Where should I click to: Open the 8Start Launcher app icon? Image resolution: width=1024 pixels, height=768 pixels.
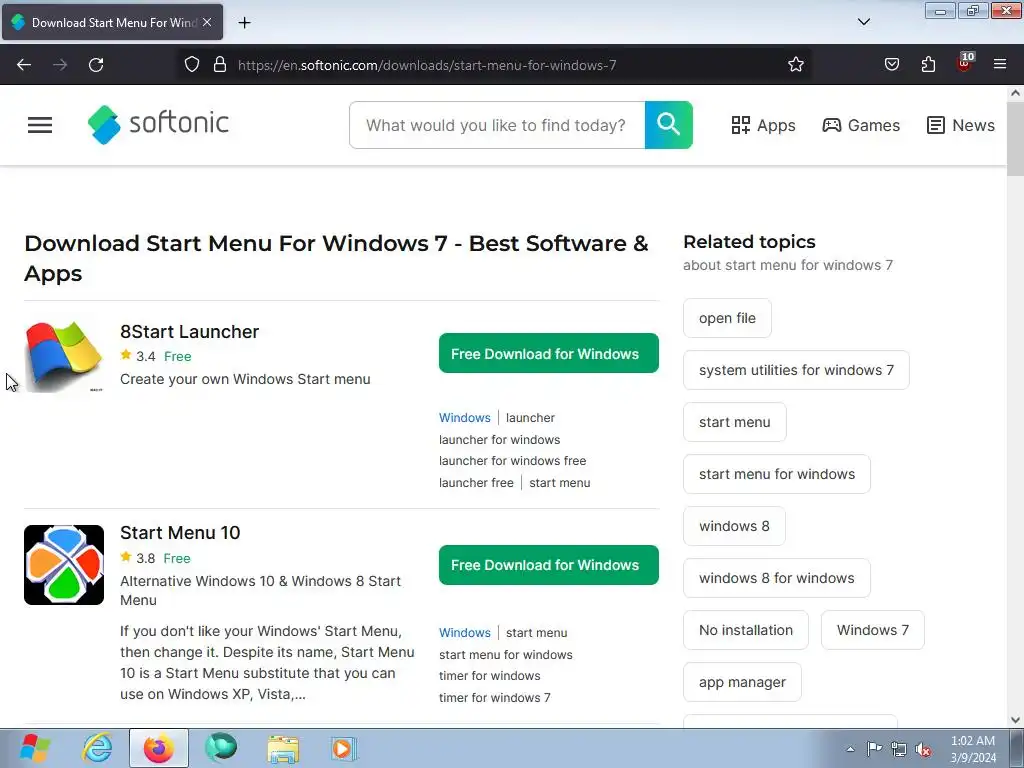(x=64, y=356)
